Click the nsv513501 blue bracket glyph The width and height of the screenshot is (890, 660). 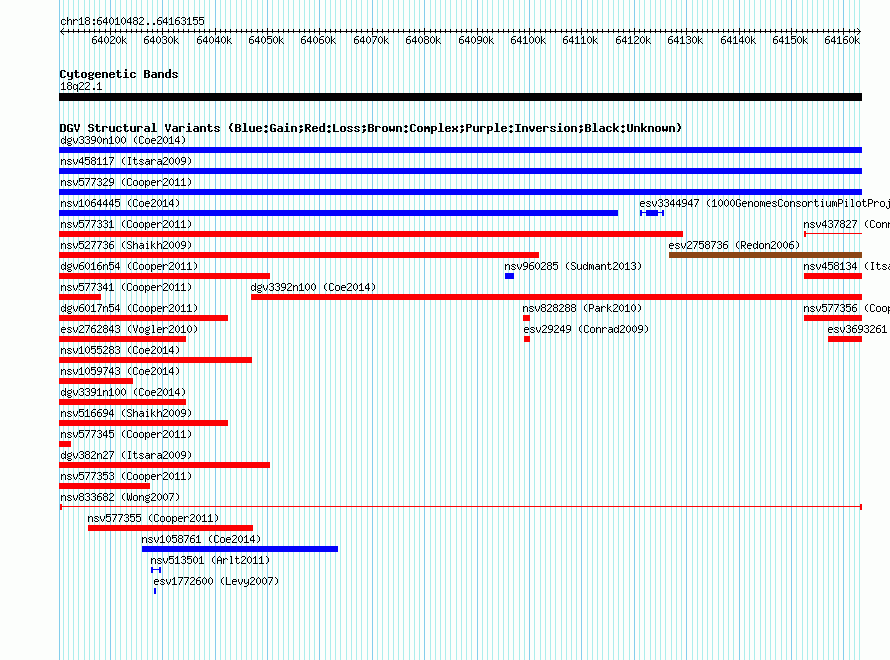[156, 570]
